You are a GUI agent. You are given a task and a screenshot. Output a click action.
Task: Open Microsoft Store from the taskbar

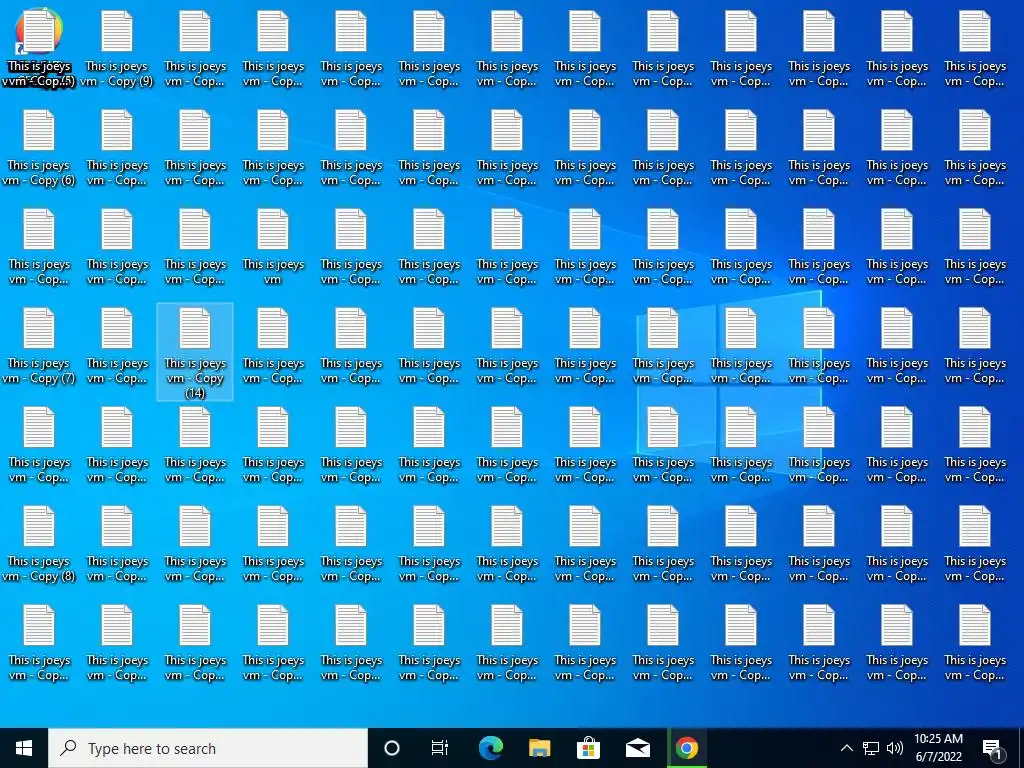coord(588,748)
